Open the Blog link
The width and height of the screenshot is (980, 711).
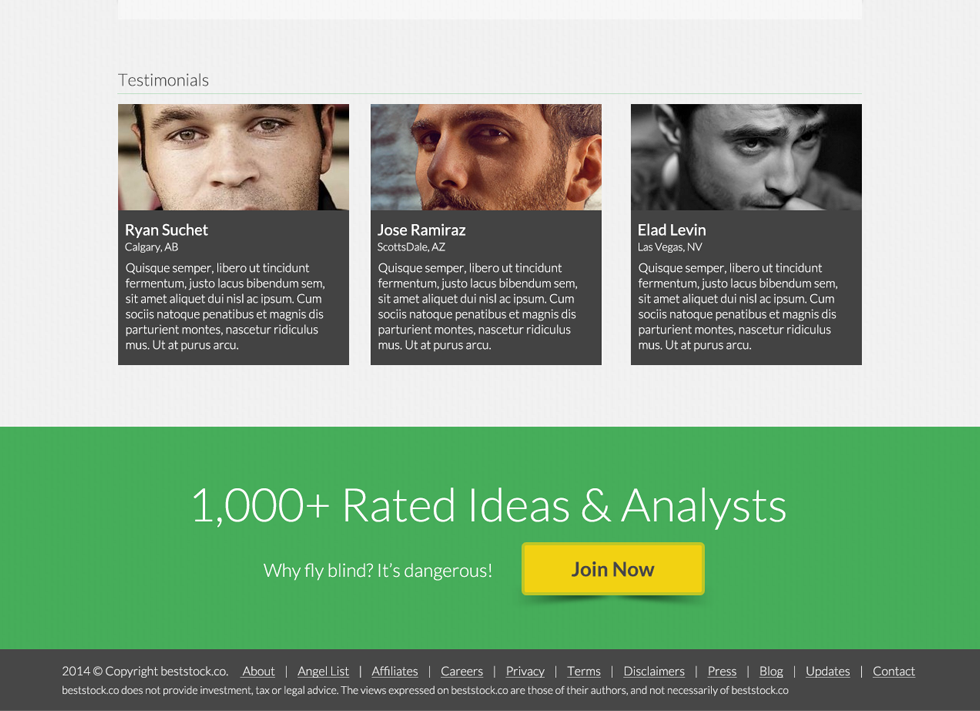pos(771,671)
